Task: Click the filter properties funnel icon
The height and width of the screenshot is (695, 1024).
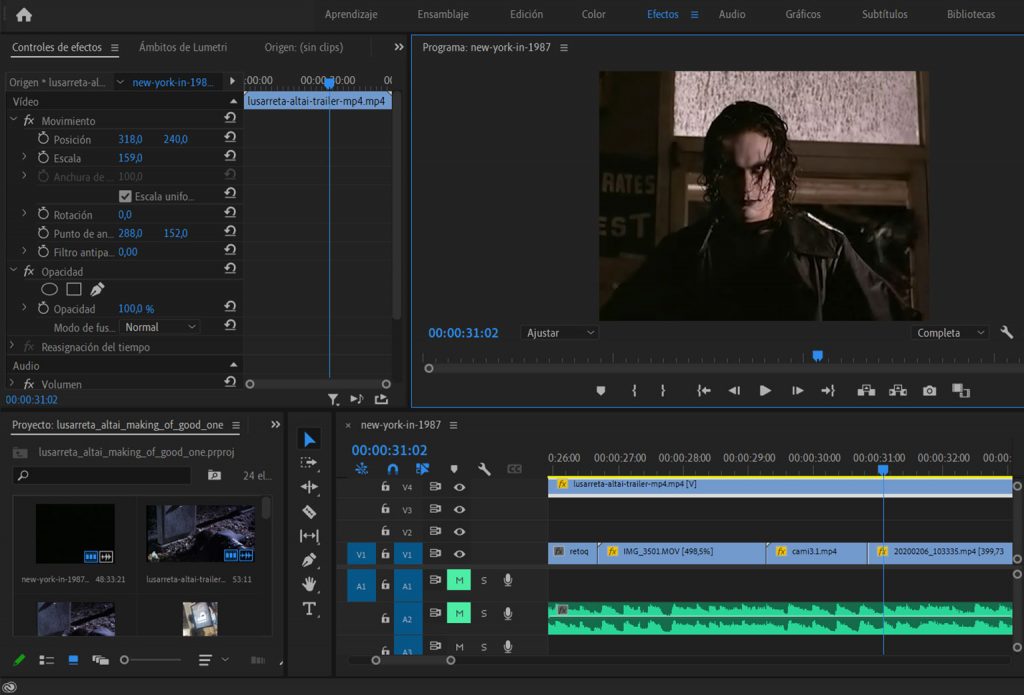Action: [333, 399]
